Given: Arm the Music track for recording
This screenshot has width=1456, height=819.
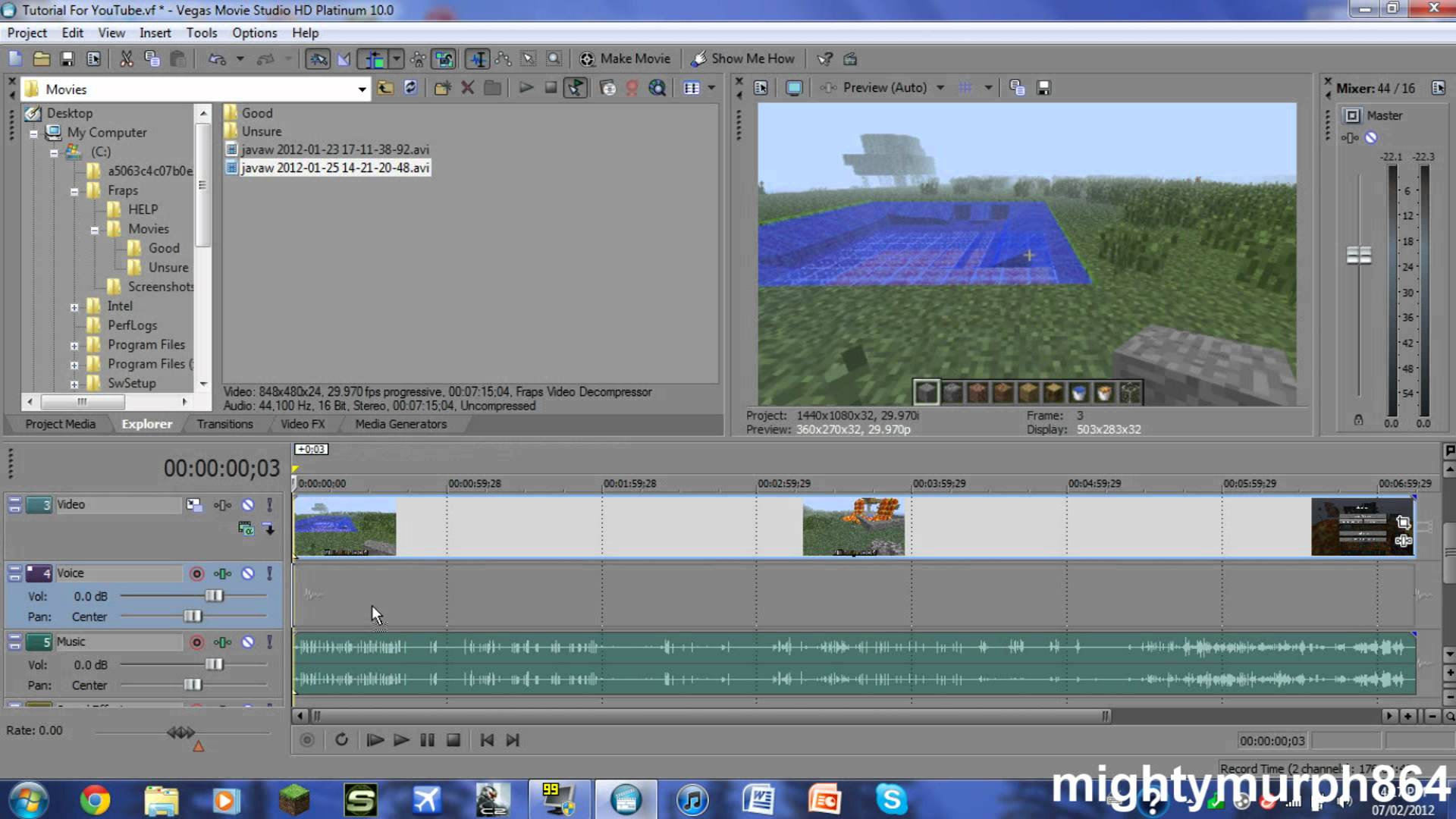Looking at the screenshot, I should [x=196, y=642].
